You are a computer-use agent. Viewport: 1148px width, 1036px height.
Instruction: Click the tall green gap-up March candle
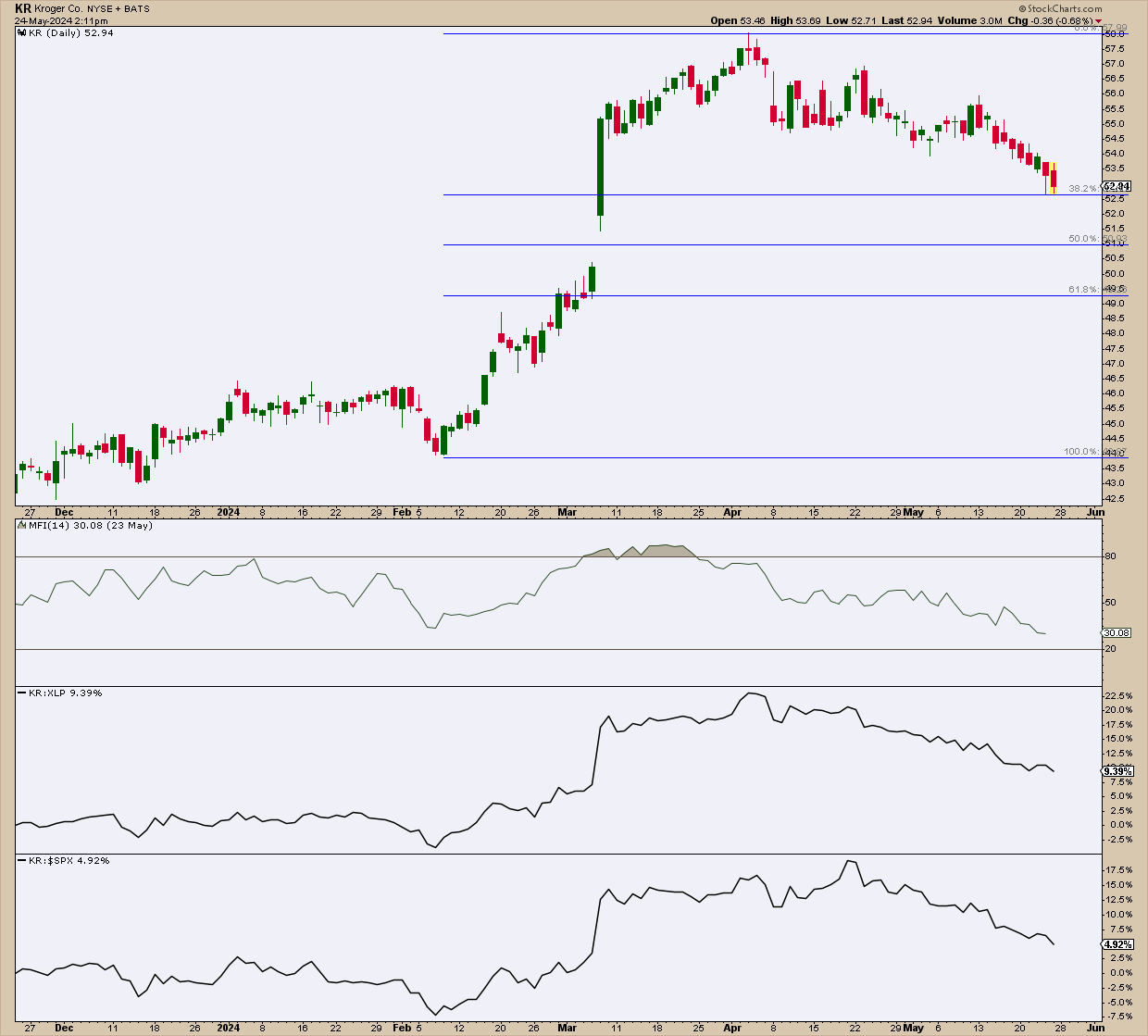click(601, 167)
